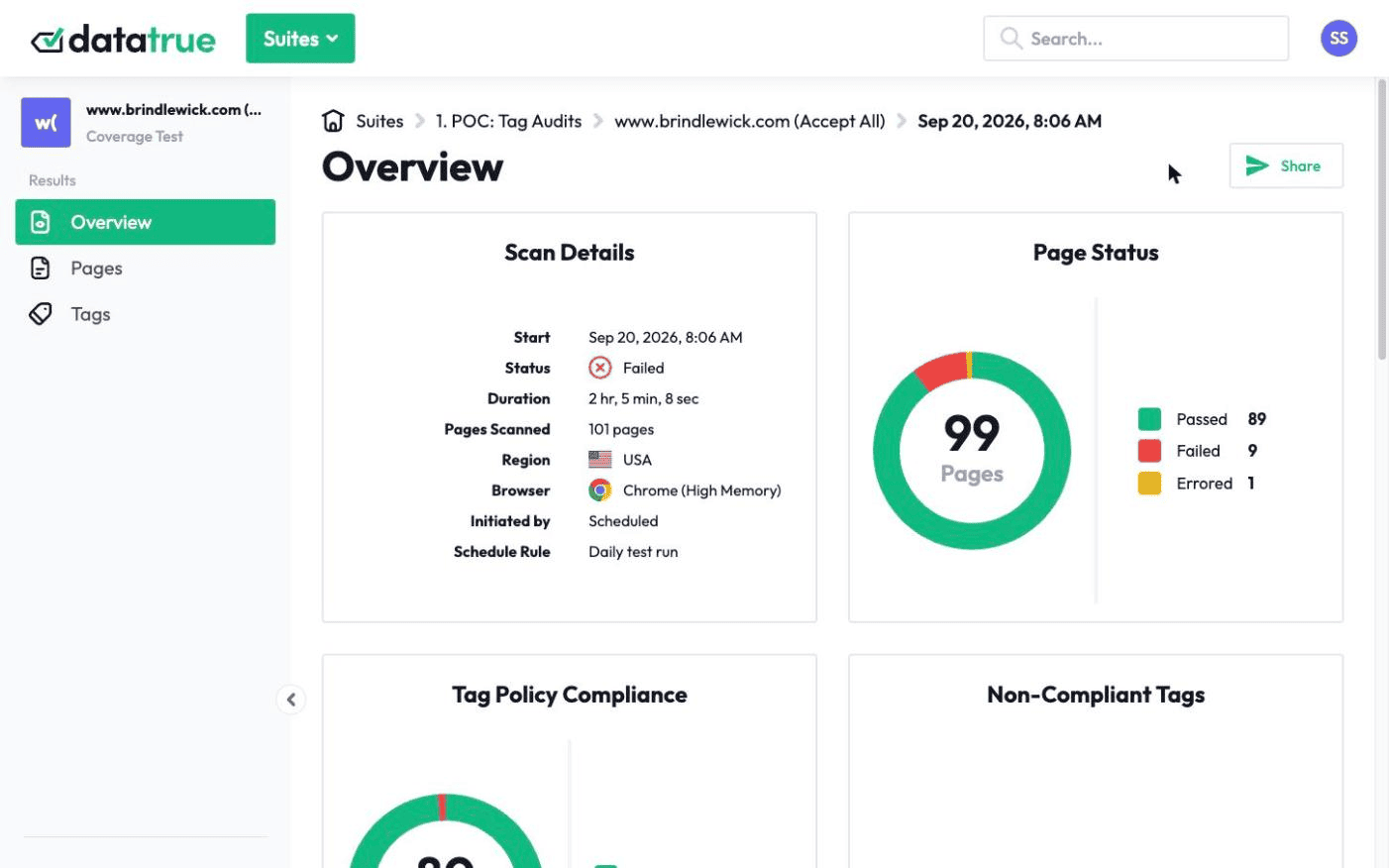
Task: Click the Page Status heading
Action: point(1096,253)
